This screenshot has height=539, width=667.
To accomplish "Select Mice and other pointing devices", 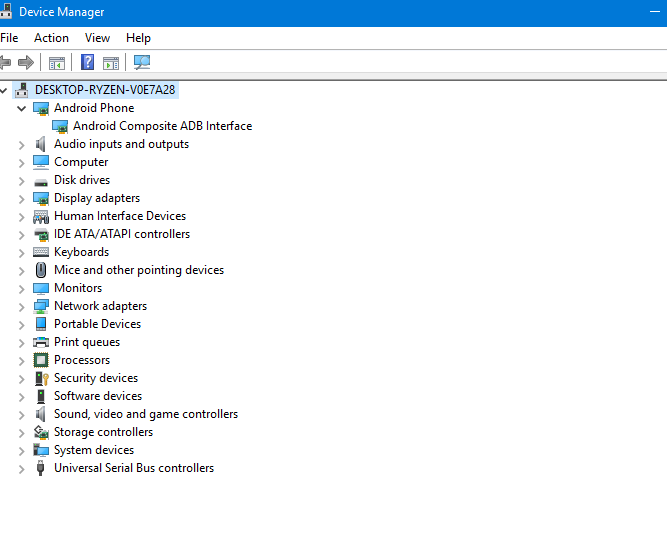I will 138,270.
